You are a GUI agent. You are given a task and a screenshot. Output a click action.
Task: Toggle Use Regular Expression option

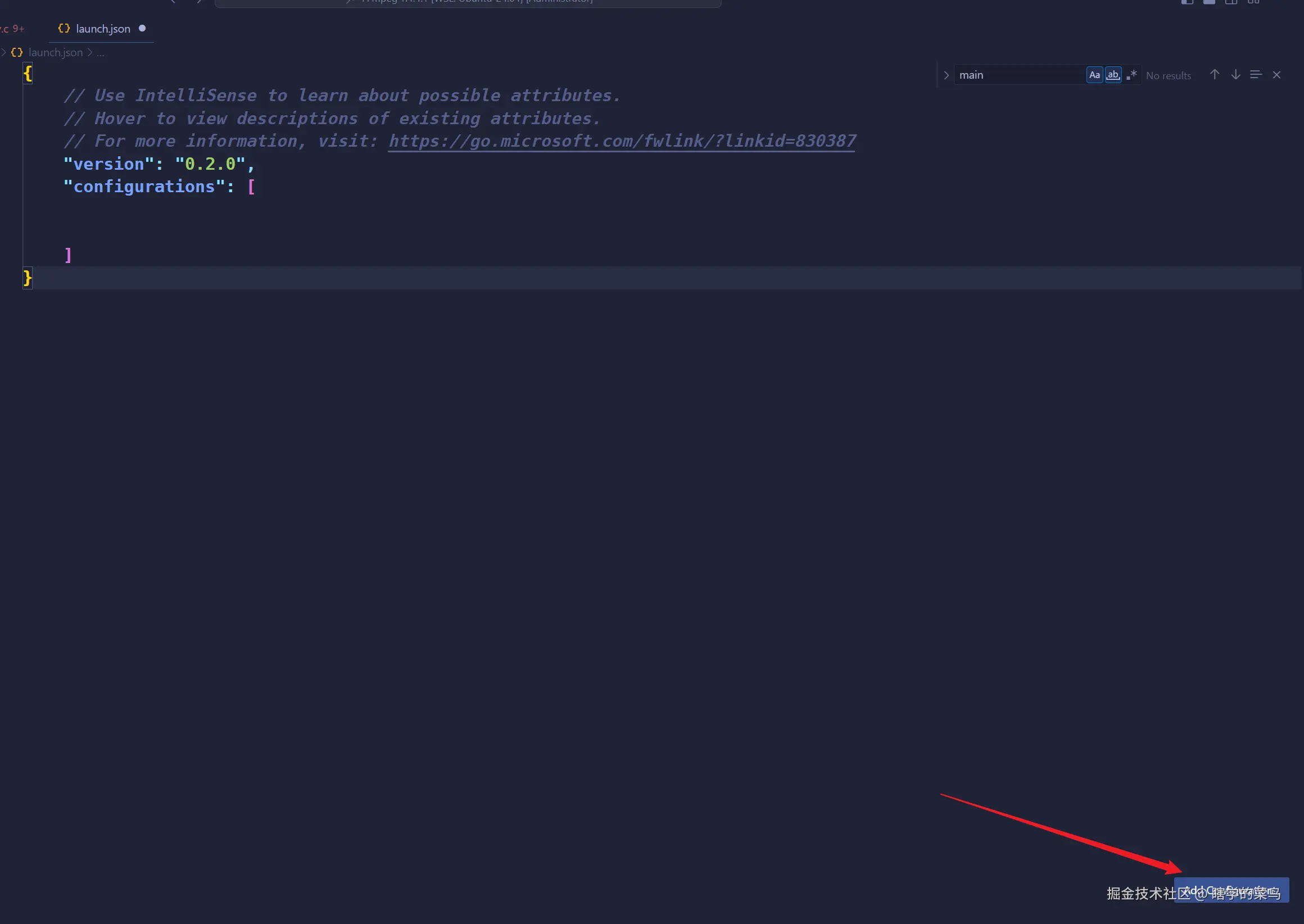(1131, 75)
